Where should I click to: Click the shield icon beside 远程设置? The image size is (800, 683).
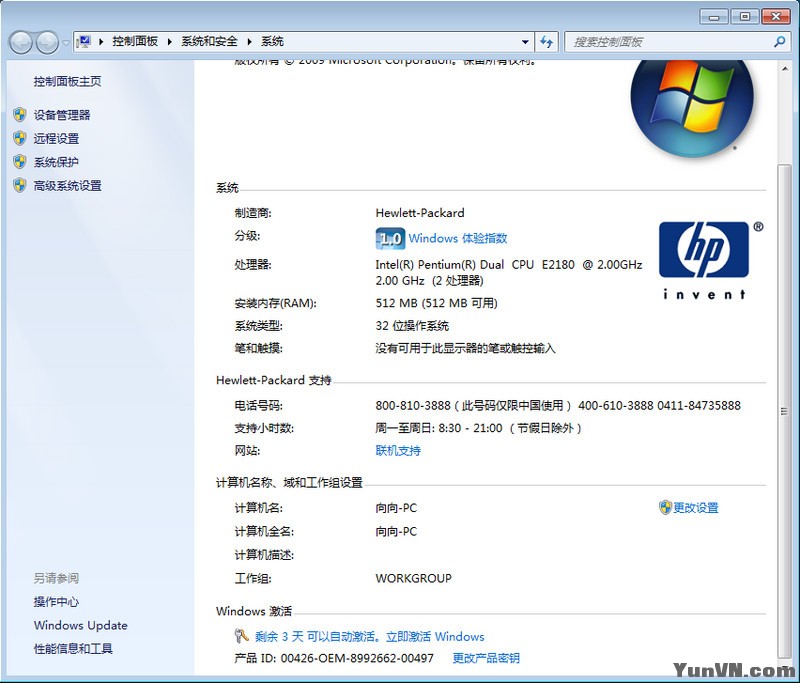pos(20,138)
